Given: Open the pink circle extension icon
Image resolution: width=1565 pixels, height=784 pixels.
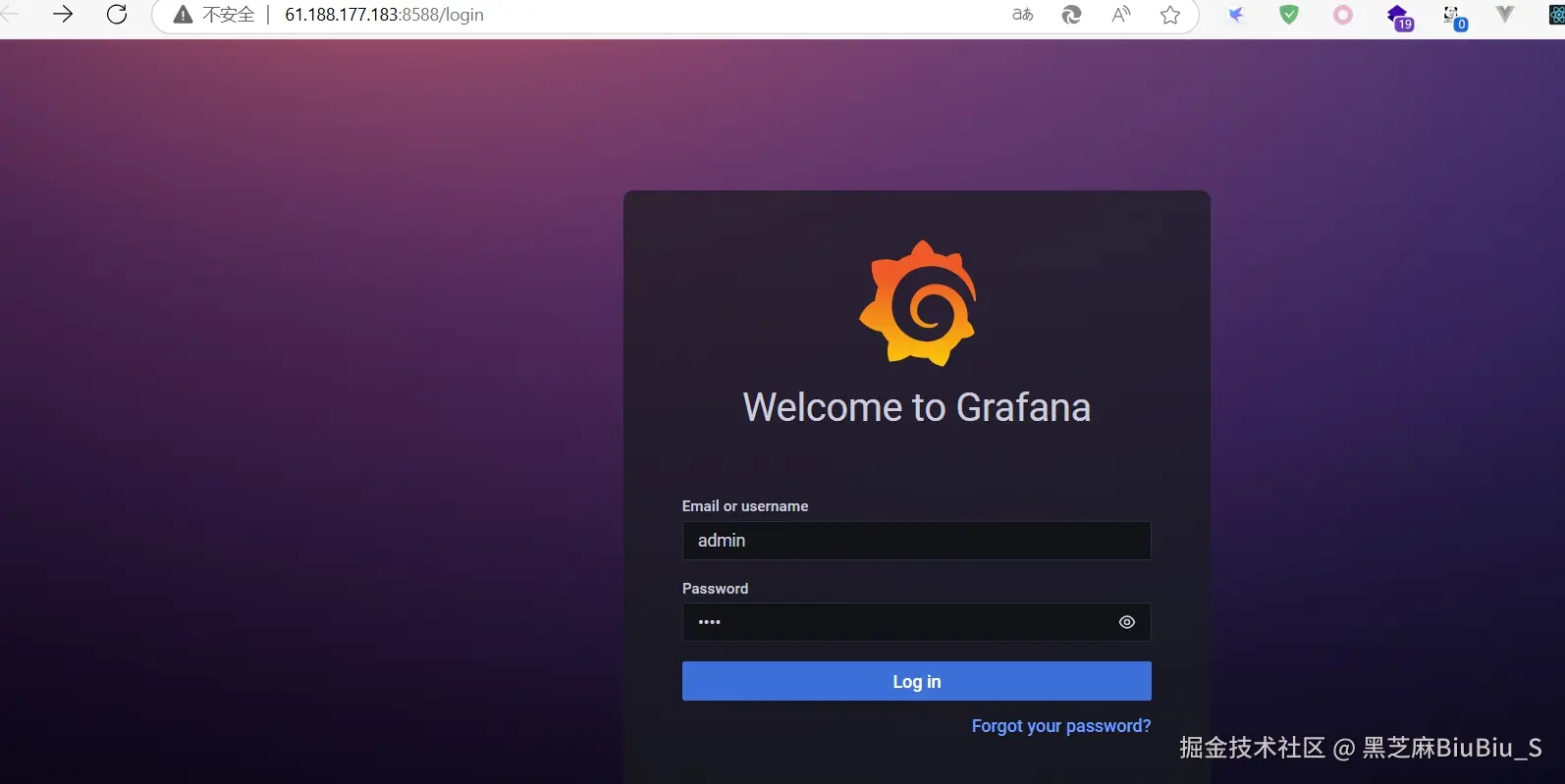Looking at the screenshot, I should pos(1342,15).
